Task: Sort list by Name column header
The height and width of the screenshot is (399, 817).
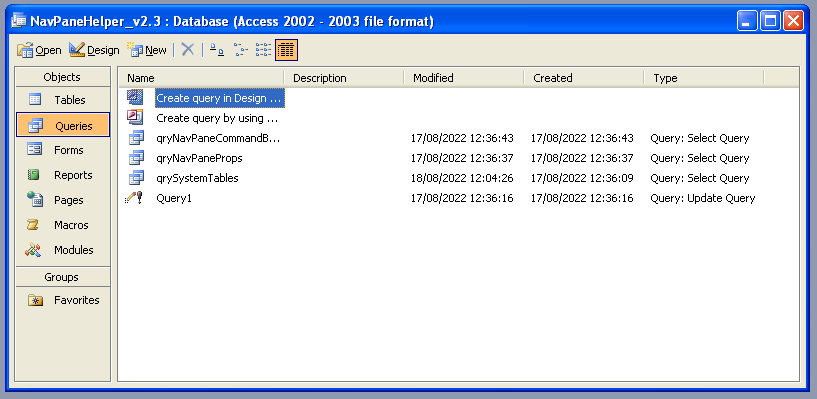Action: [201, 78]
